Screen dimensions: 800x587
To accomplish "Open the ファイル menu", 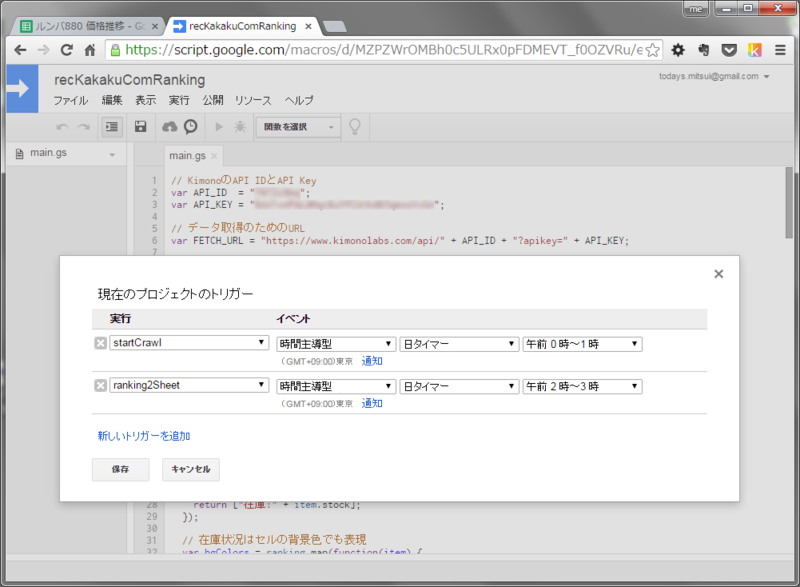I will tap(71, 100).
